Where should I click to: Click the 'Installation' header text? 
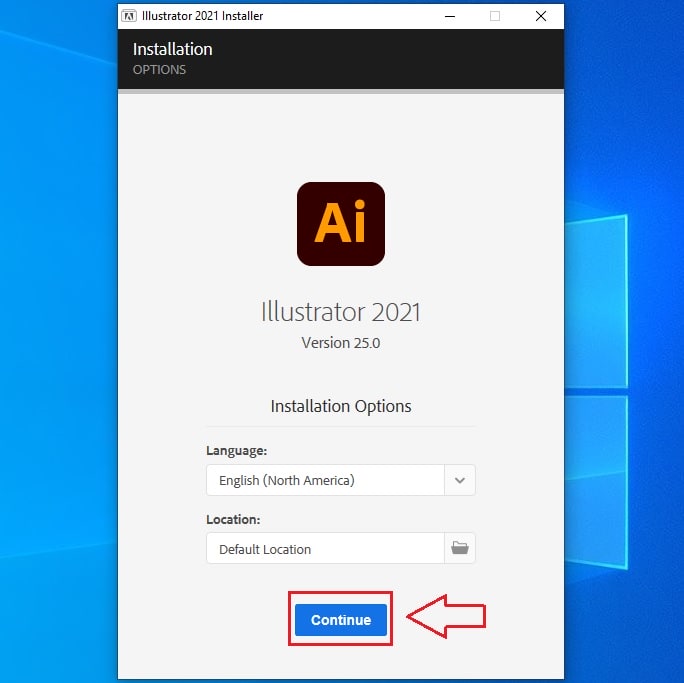click(173, 49)
